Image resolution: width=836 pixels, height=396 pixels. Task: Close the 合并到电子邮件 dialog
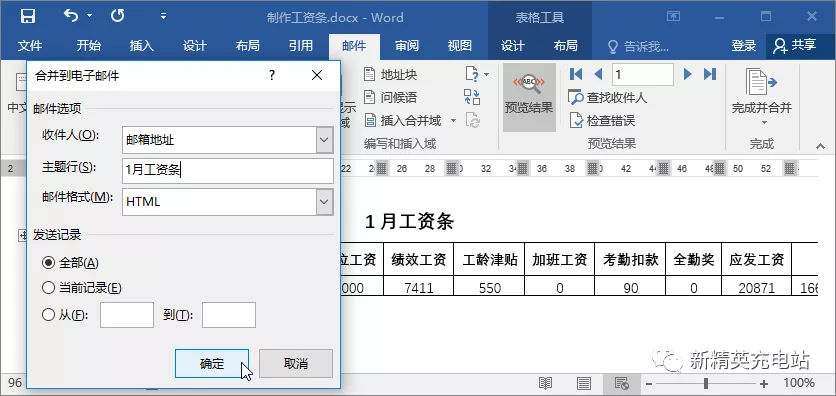pos(317,75)
